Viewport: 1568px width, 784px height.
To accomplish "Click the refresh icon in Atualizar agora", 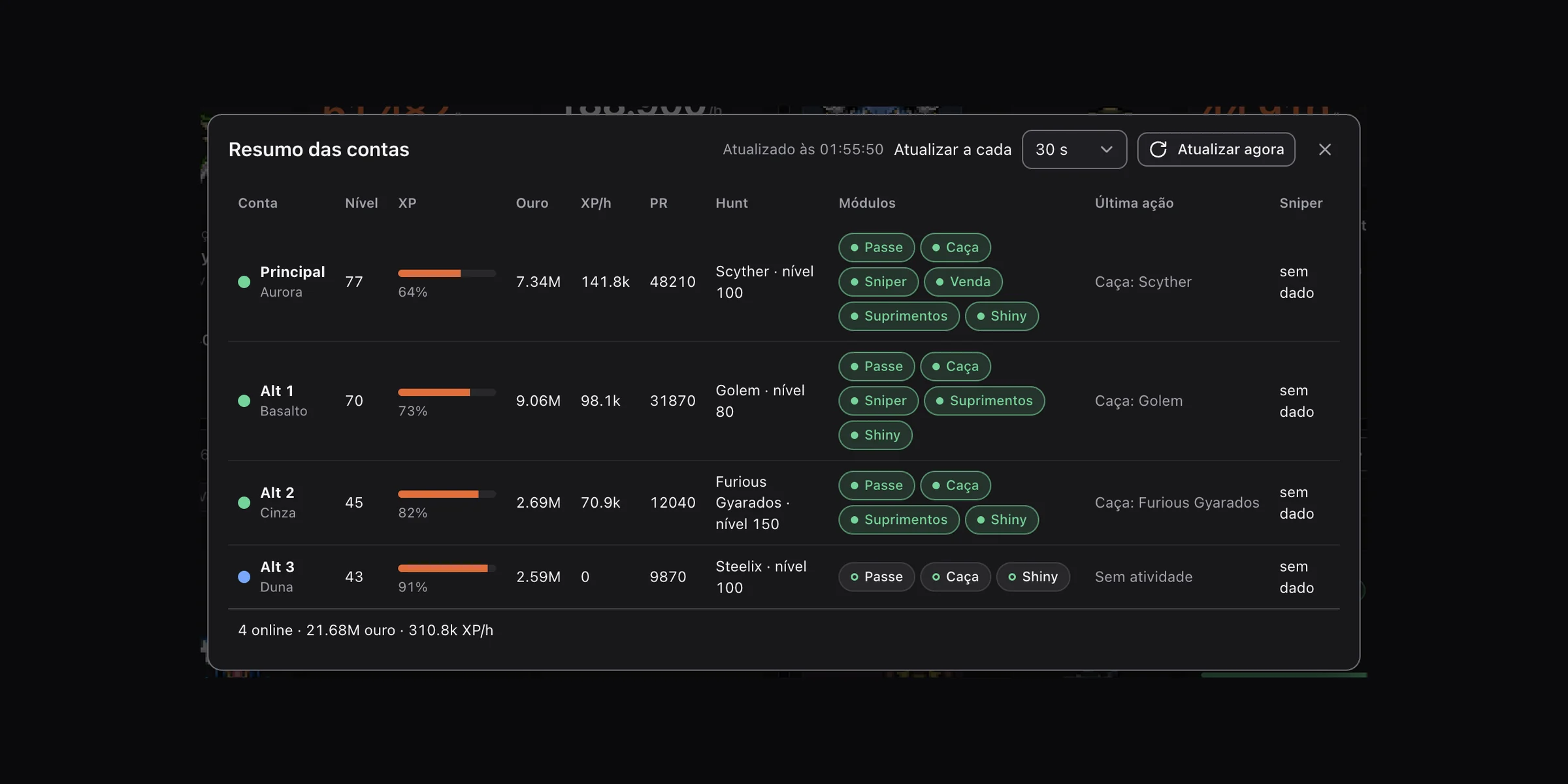I will point(1158,150).
